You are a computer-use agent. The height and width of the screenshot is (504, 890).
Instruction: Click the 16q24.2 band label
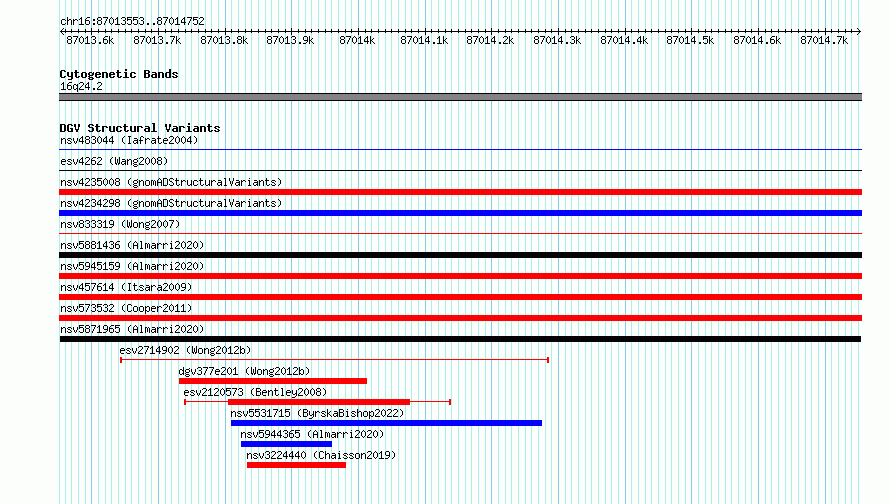coord(81,86)
